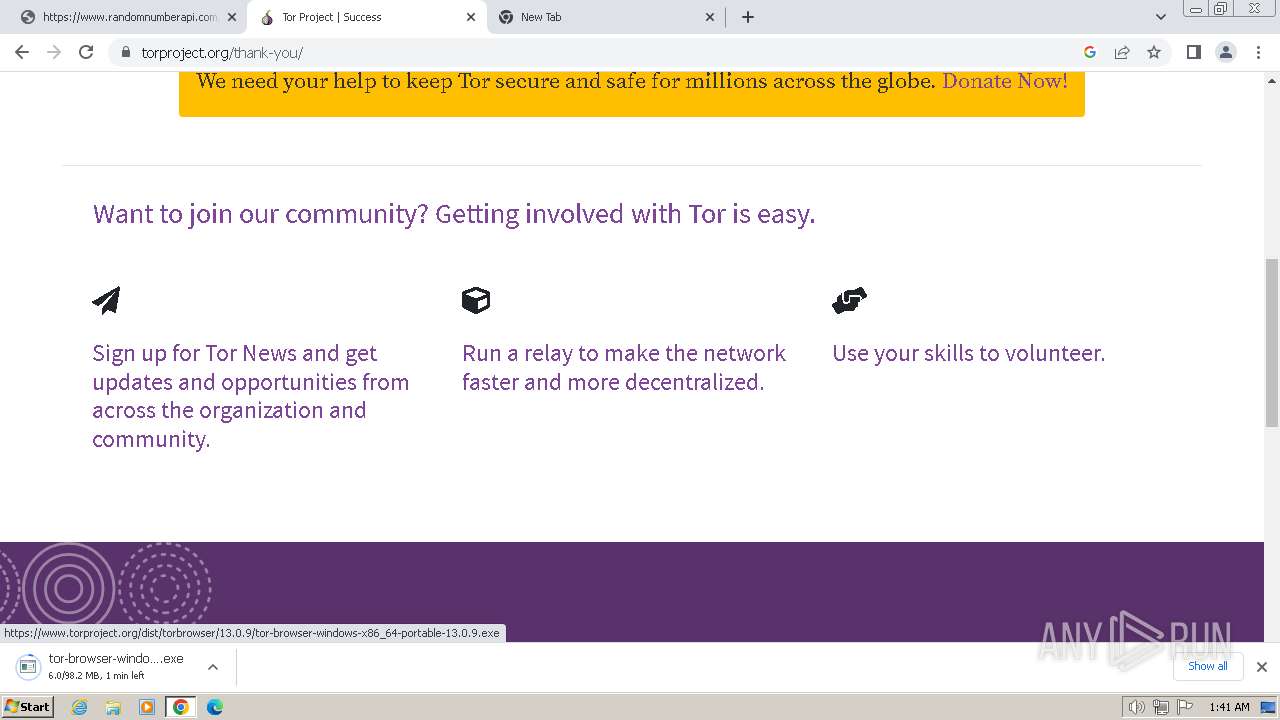Open Use your skills to volunteer link
The height and width of the screenshot is (720, 1280).
pyautogui.click(x=968, y=353)
